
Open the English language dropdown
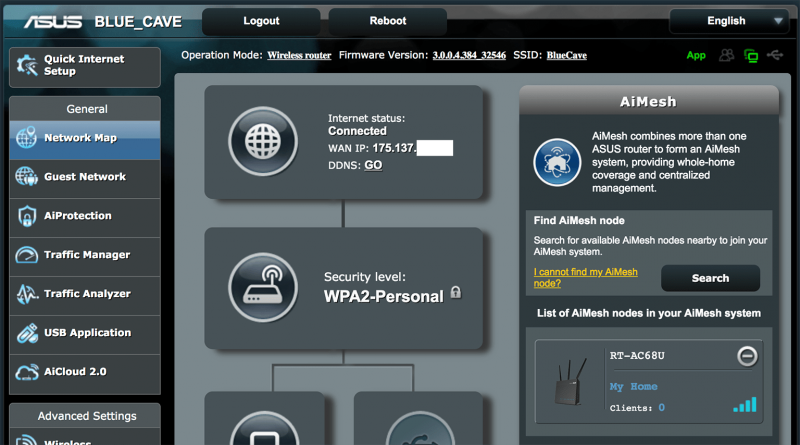[729, 21]
